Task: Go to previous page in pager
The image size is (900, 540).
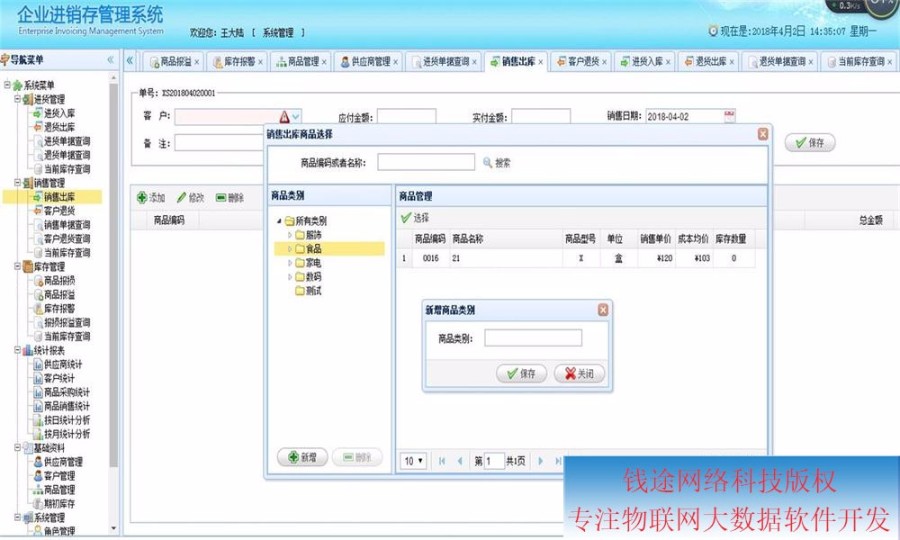Action: coord(460,461)
